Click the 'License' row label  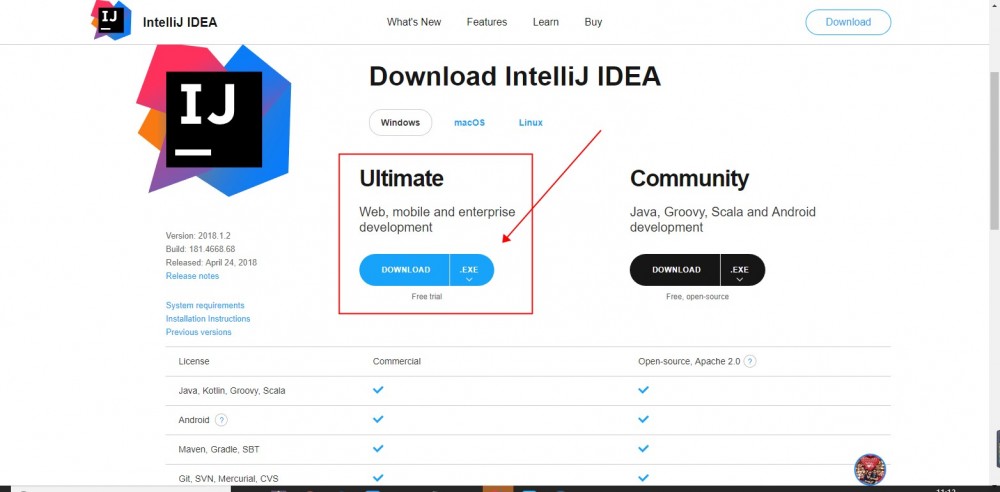coord(194,361)
